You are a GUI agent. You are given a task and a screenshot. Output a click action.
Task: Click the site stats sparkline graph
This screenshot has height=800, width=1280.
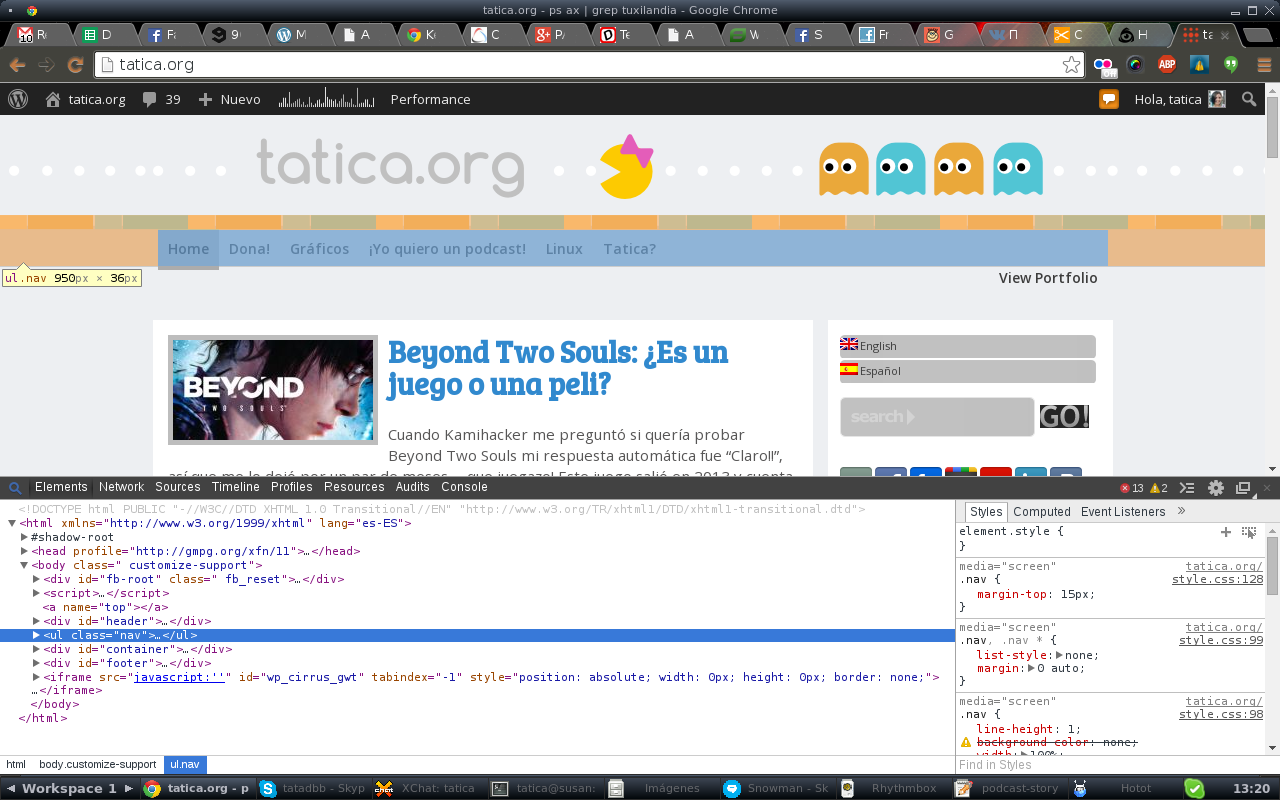tap(324, 98)
